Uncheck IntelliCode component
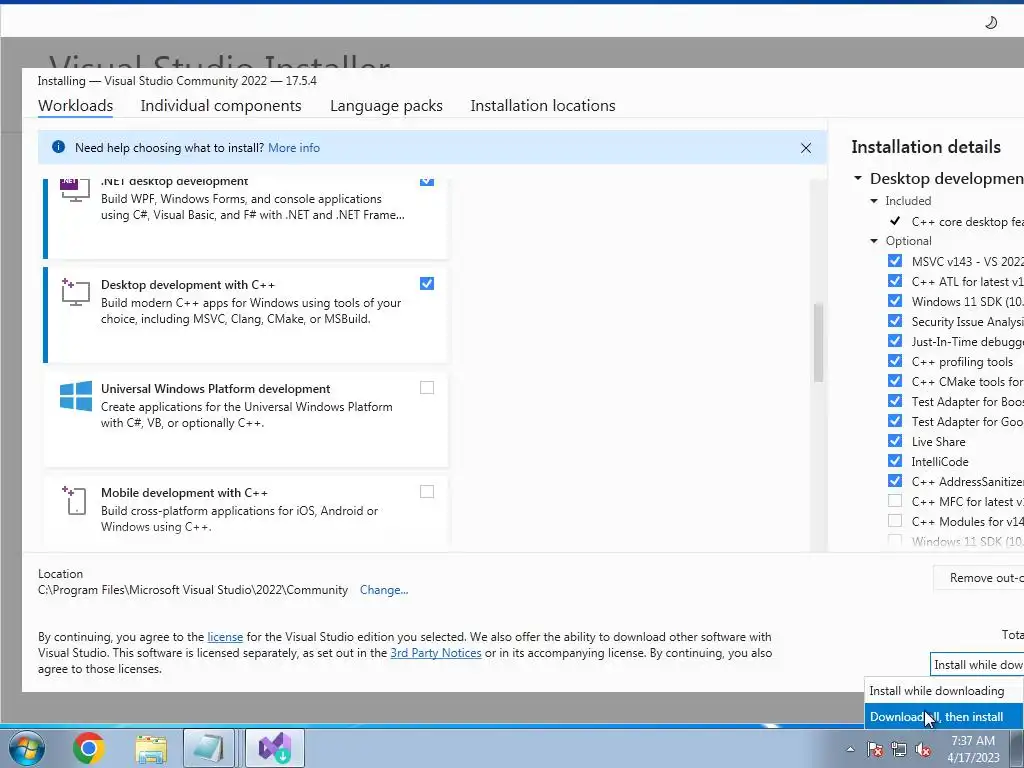Screen dimensions: 1024x768 point(895,461)
